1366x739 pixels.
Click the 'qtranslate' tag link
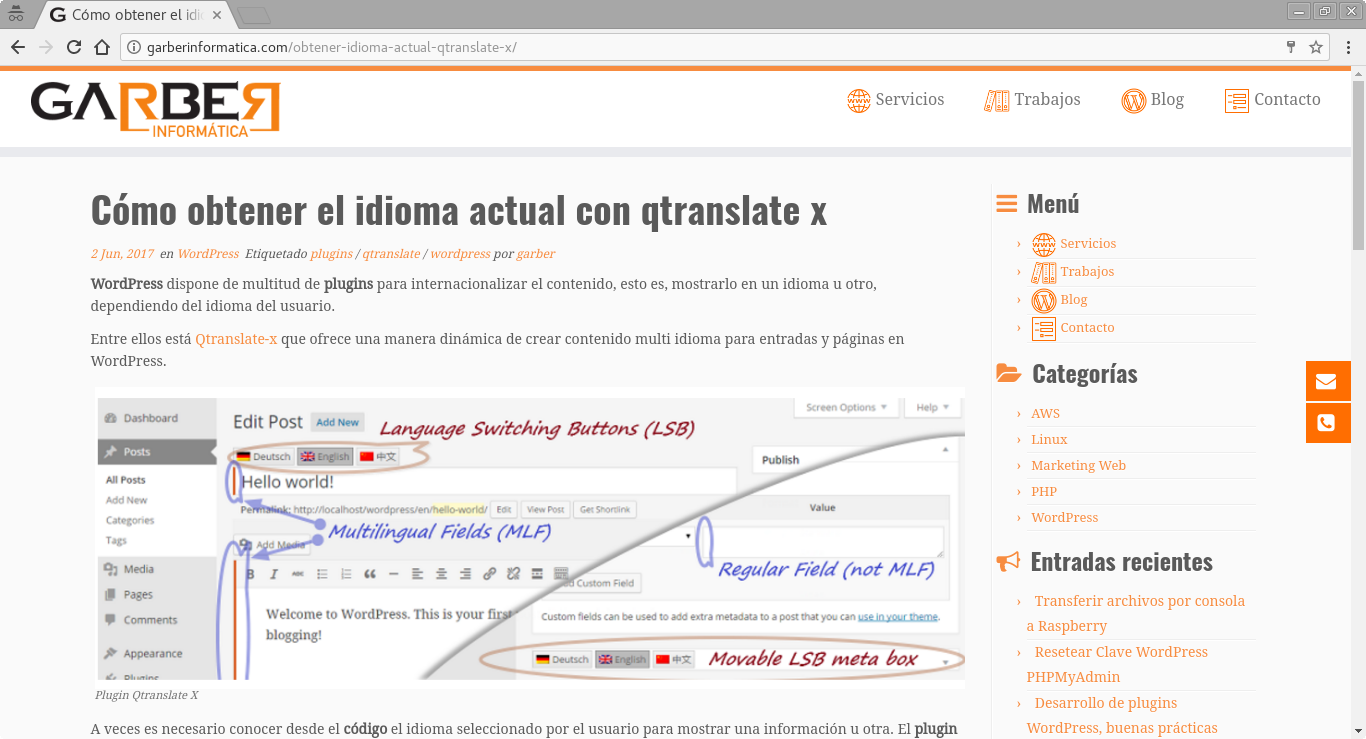(x=391, y=254)
